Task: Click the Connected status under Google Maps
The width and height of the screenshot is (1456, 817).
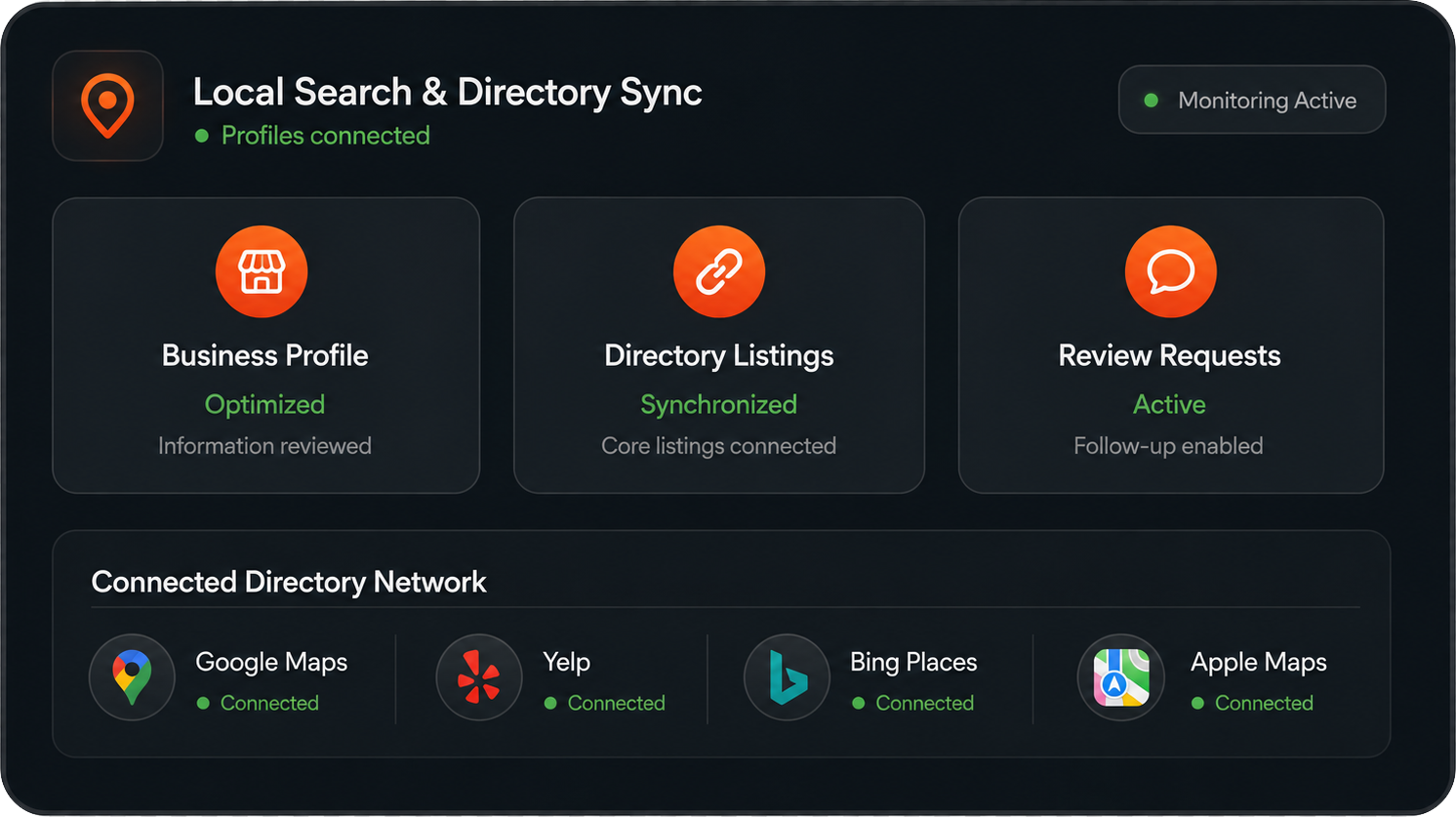Action: [x=258, y=703]
